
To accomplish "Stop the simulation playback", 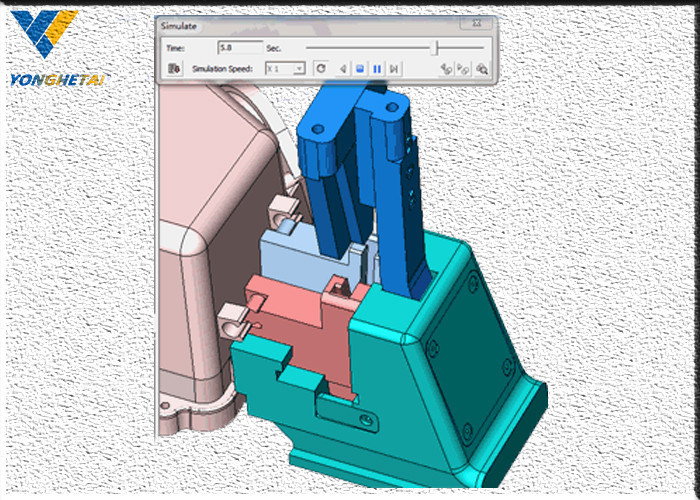I will pos(360,69).
